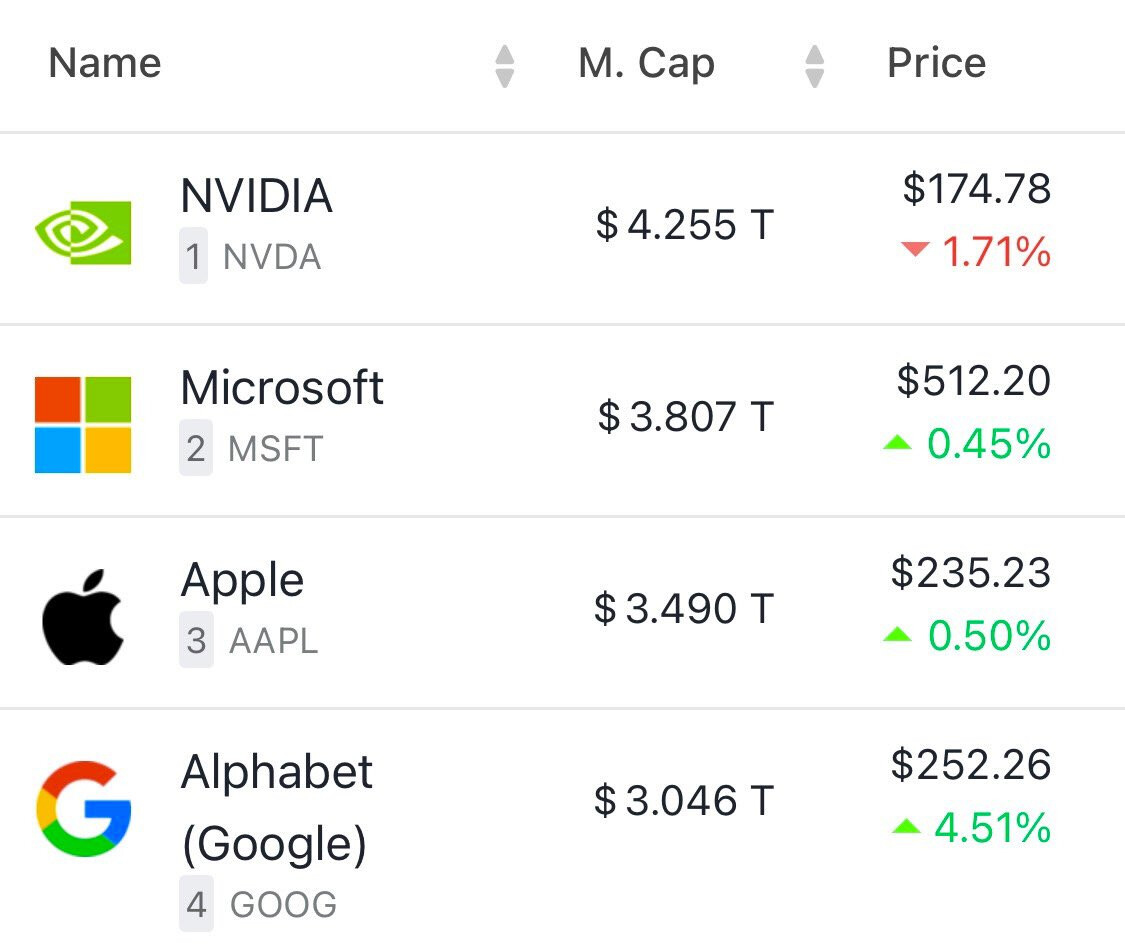The image size is (1125, 949).
Task: Click the green up arrow beside 0.45%
Action: pyautogui.click(x=898, y=443)
